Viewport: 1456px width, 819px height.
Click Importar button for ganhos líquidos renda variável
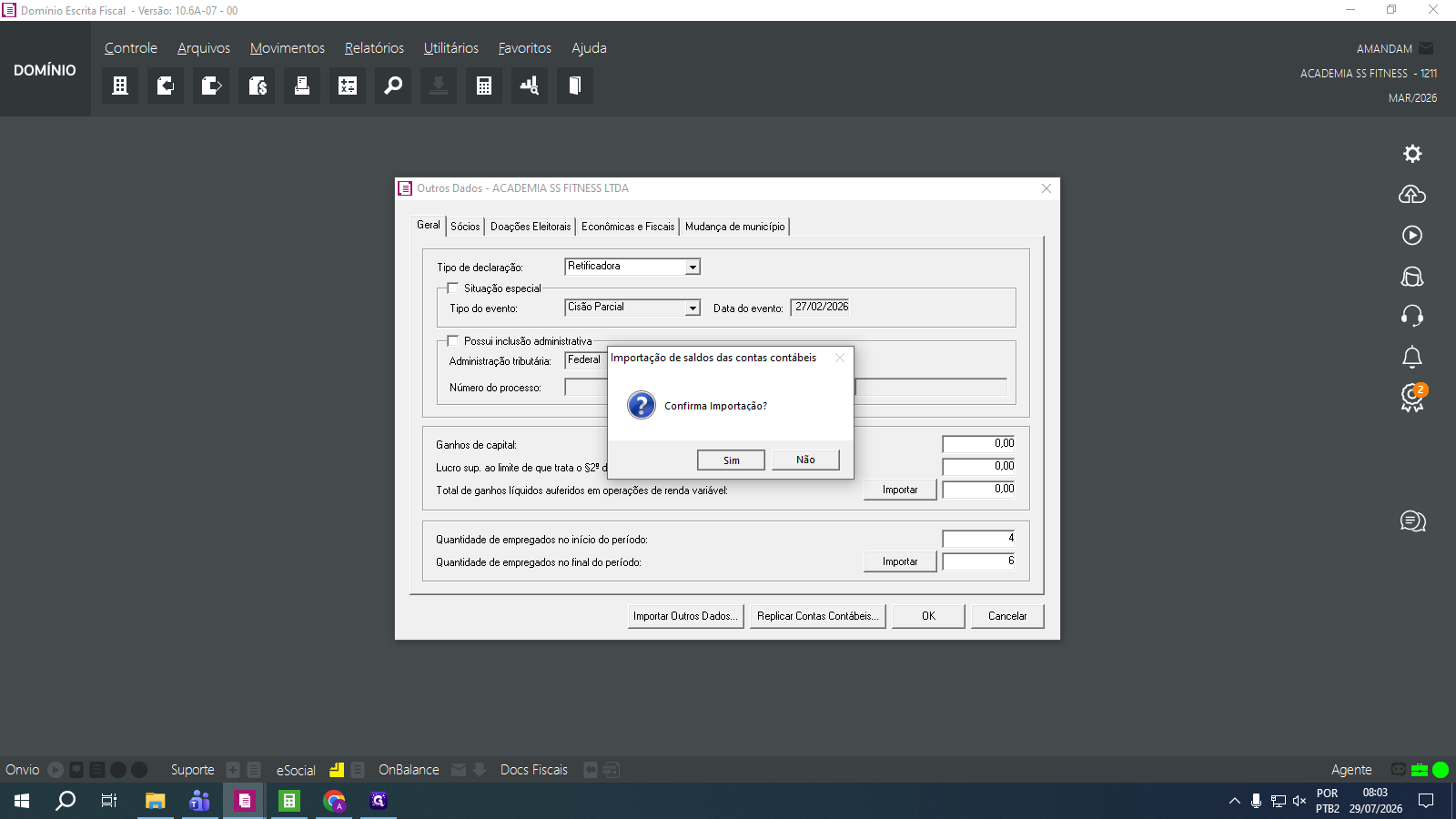click(900, 490)
